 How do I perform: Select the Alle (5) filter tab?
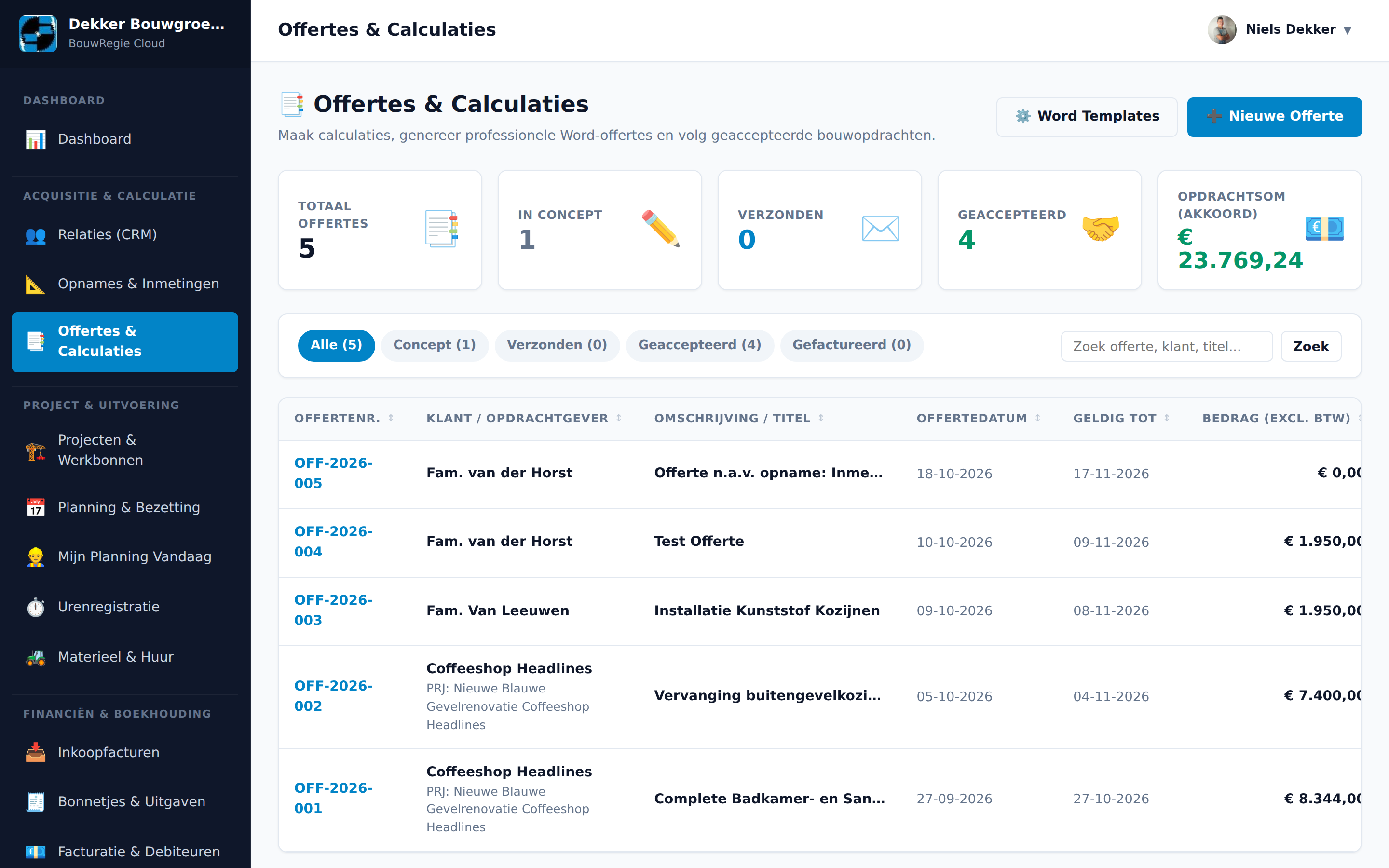pyautogui.click(x=336, y=345)
